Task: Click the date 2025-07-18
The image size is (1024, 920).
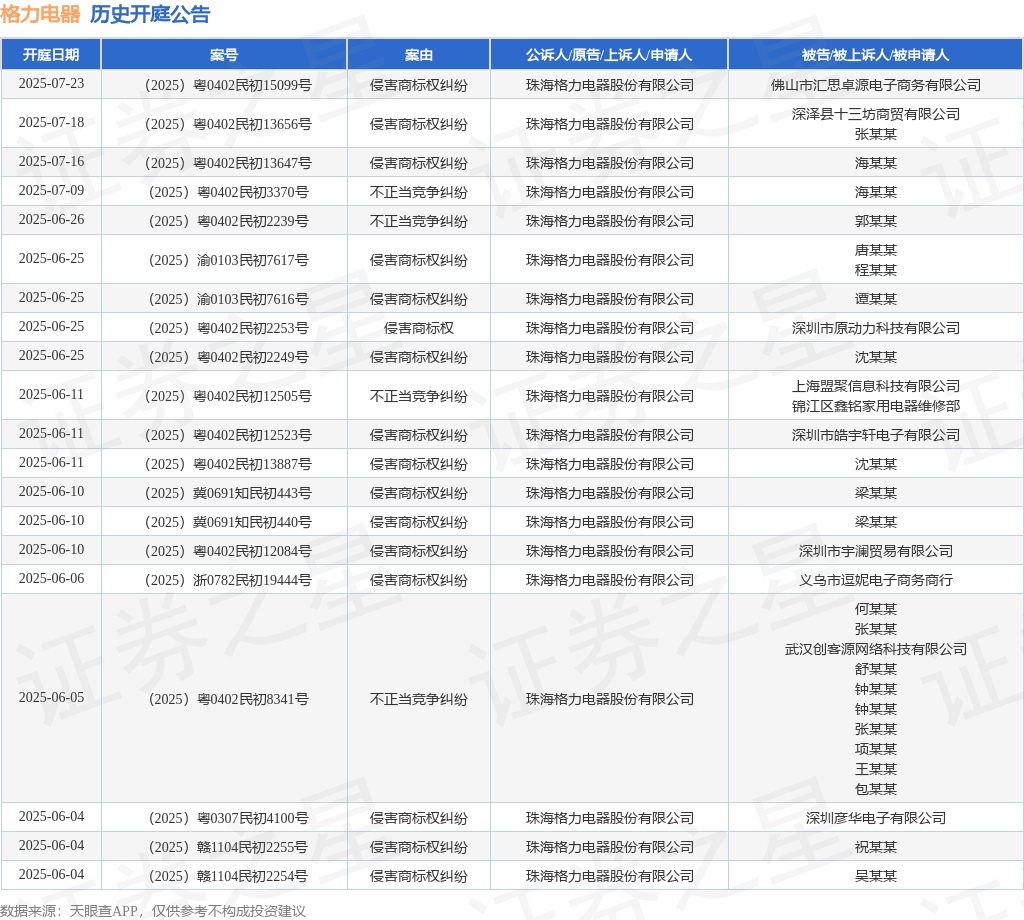Action: coord(51,123)
